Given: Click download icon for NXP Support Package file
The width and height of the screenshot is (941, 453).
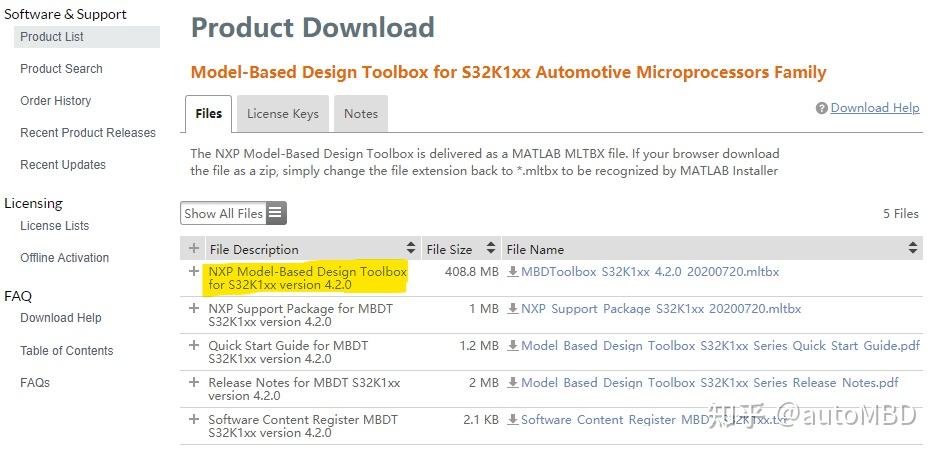Looking at the screenshot, I should coord(513,309).
